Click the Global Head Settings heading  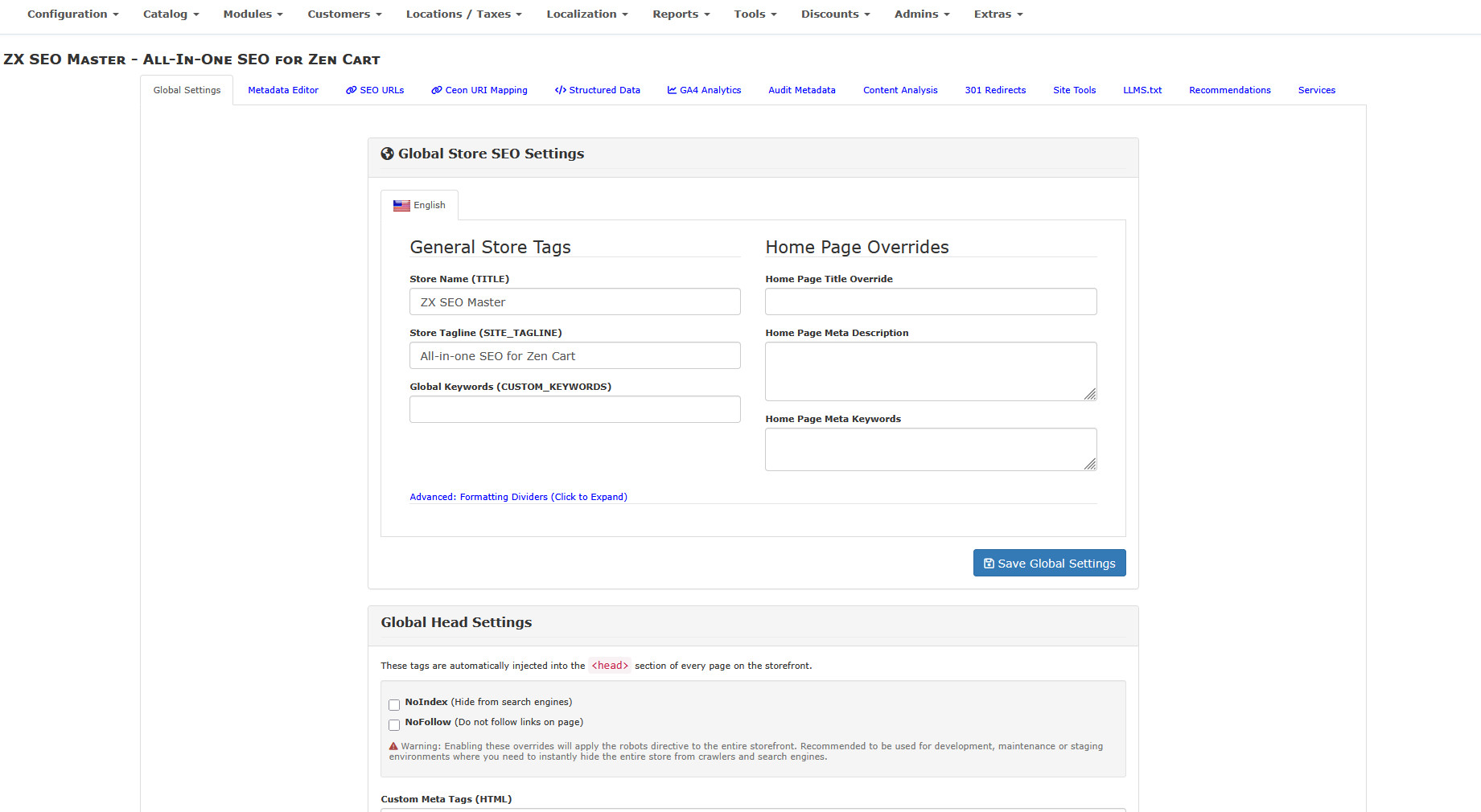456,622
